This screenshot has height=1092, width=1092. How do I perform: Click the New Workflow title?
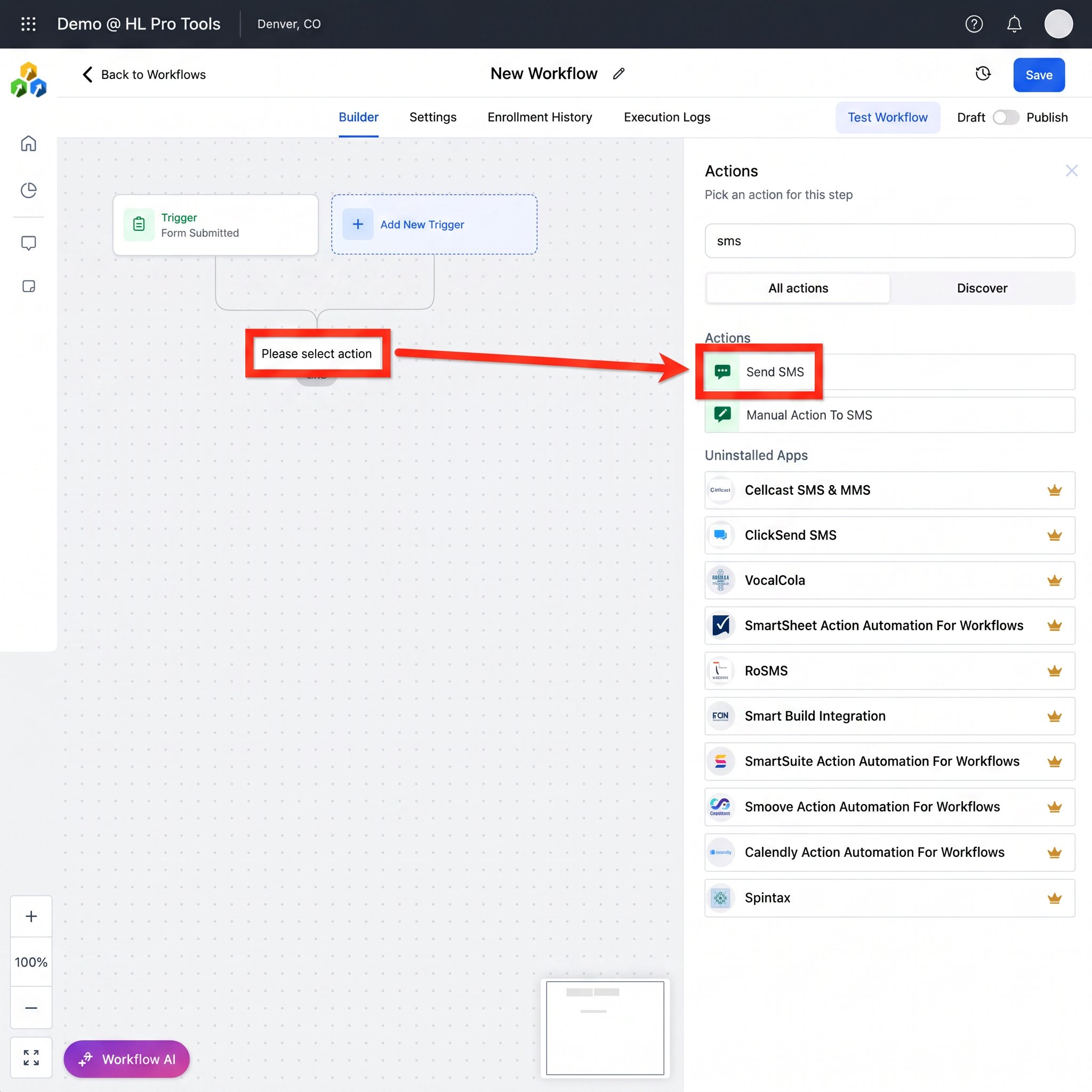pyautogui.click(x=544, y=74)
